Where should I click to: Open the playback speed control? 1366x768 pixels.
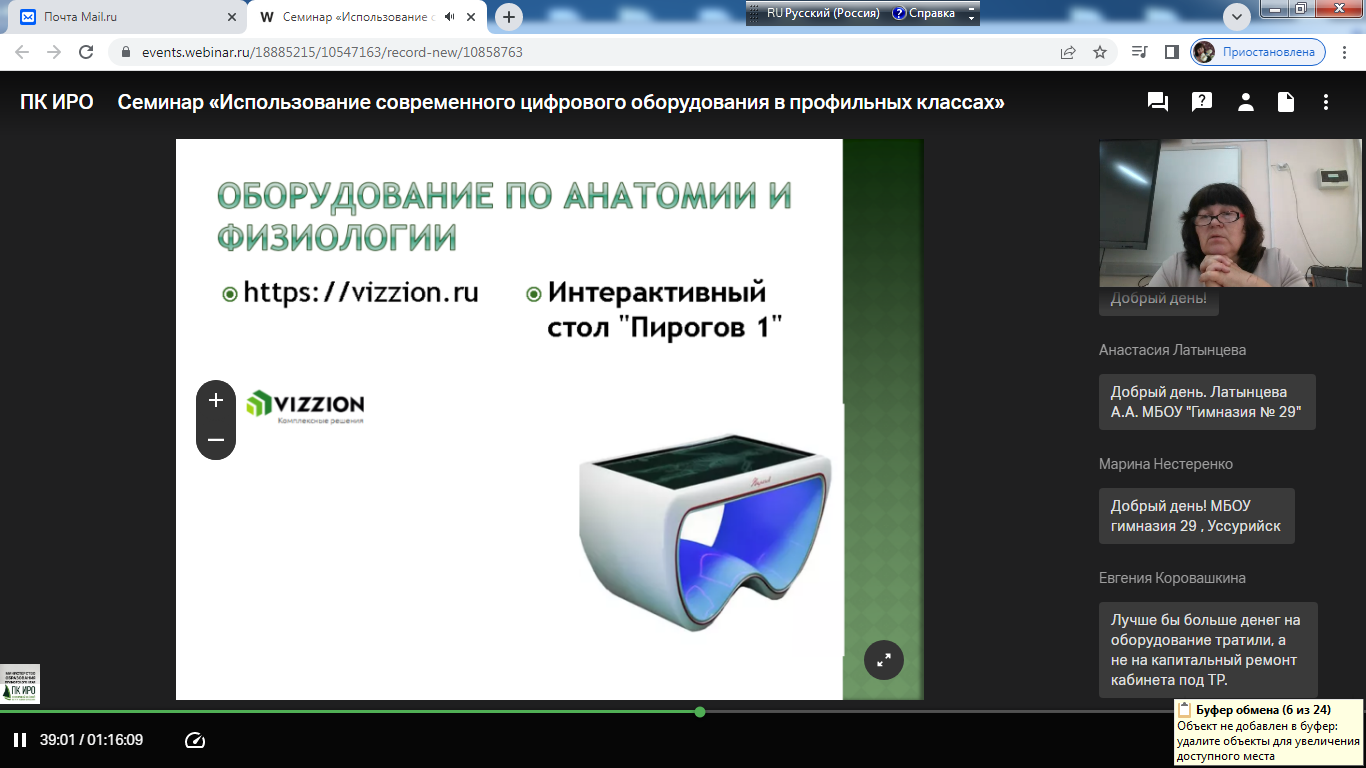point(195,740)
